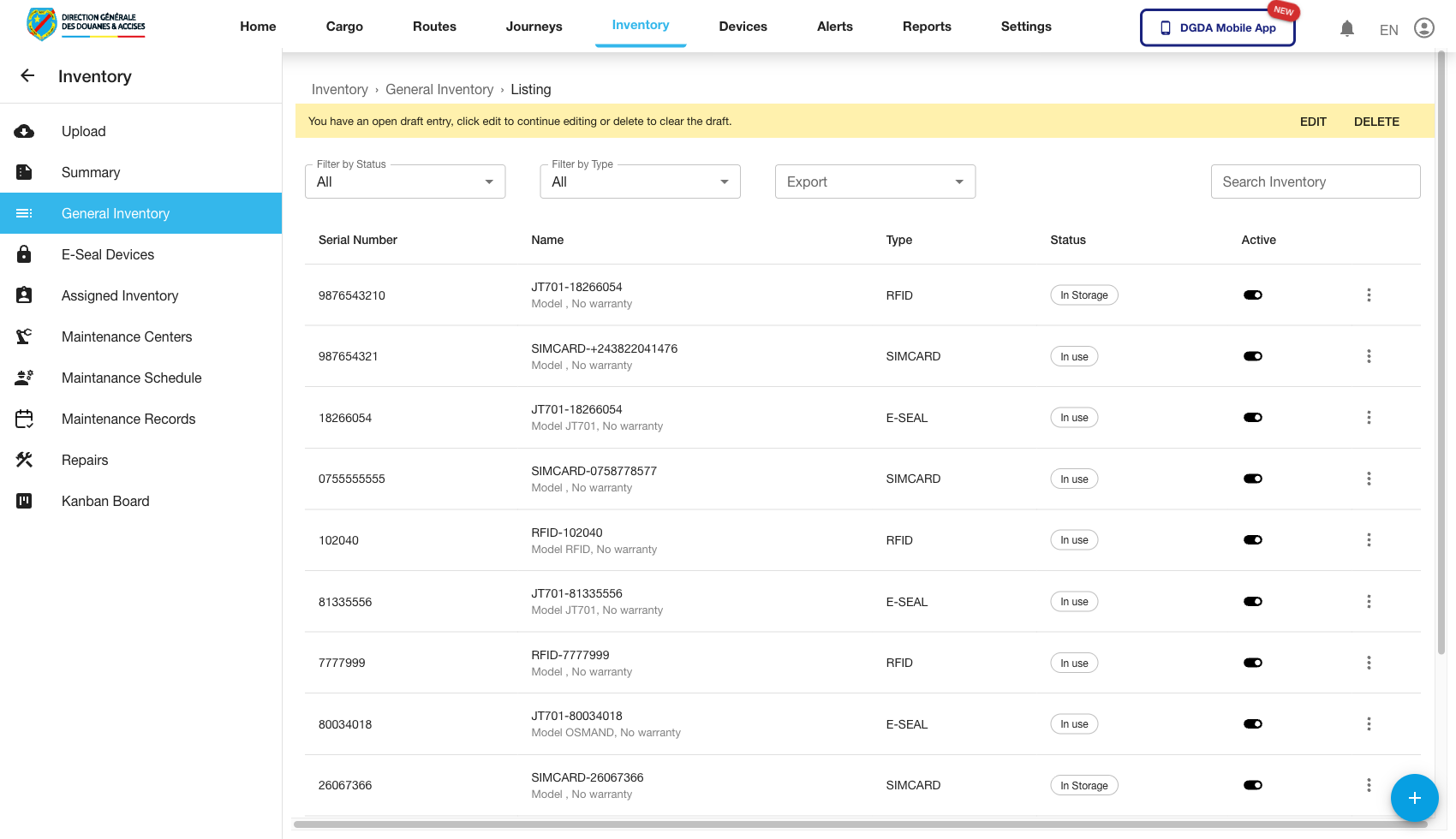
Task: Open Maintenance Centers via its icon
Action: pyautogui.click(x=24, y=336)
